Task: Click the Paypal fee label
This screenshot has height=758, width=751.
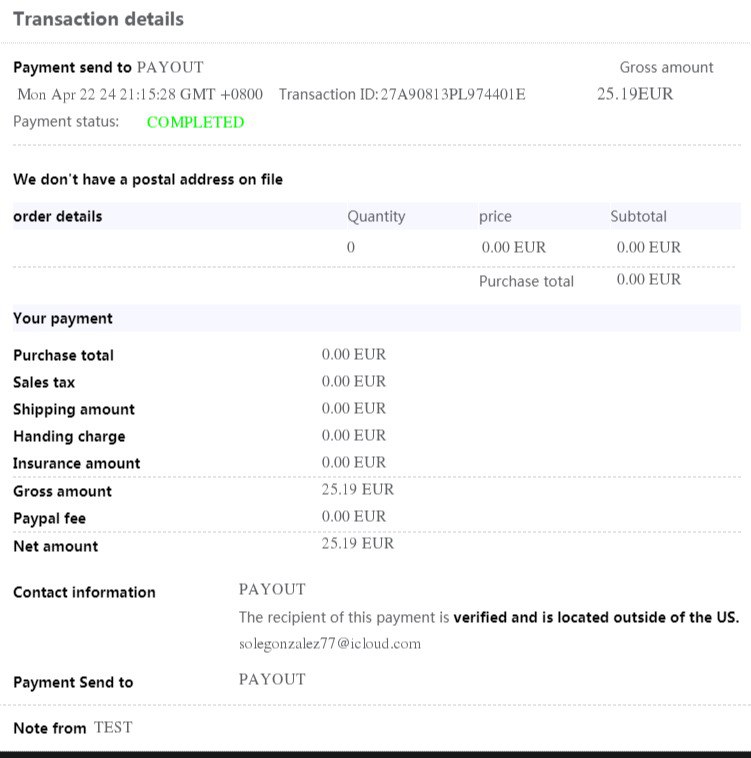Action: [49, 518]
